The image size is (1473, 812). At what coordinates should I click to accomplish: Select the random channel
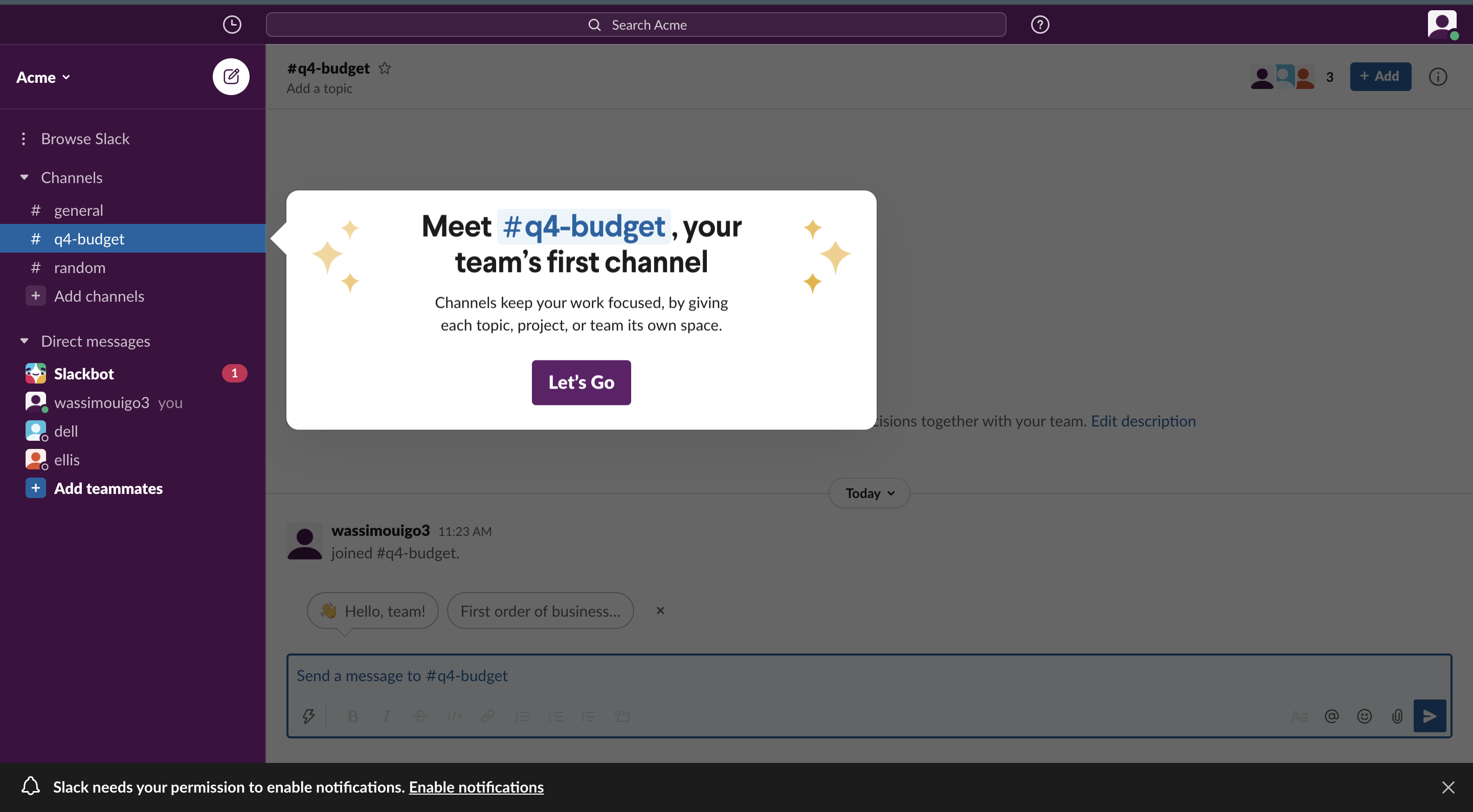pyautogui.click(x=79, y=267)
